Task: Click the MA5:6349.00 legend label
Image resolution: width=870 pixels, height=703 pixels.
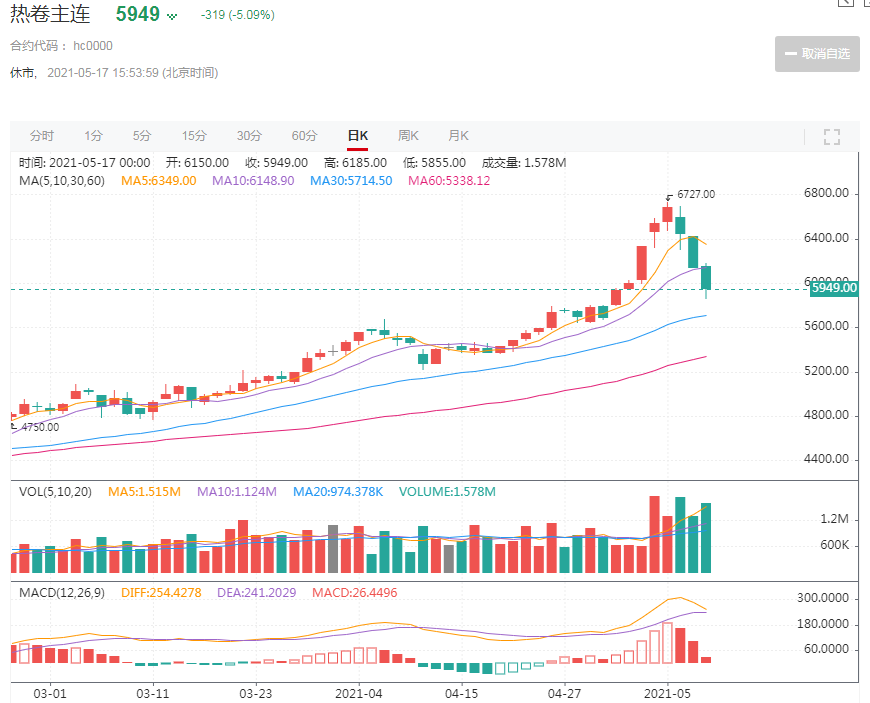Action: (x=159, y=181)
